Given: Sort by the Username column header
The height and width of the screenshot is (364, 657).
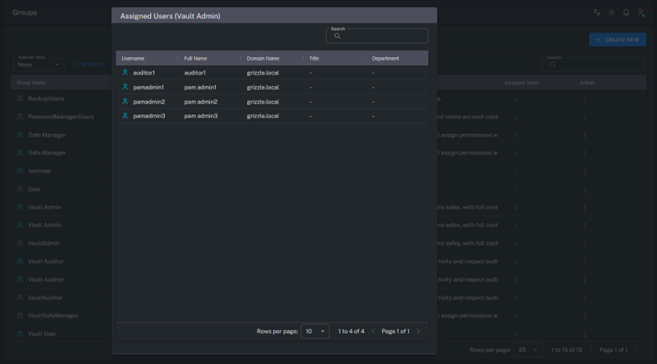Looking at the screenshot, I should (133, 58).
